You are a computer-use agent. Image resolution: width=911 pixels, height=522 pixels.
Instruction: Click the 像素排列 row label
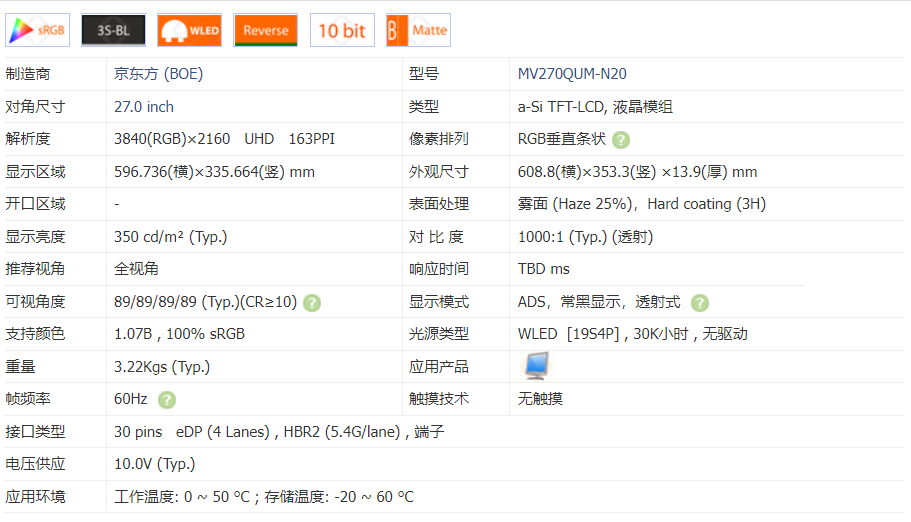click(x=439, y=139)
